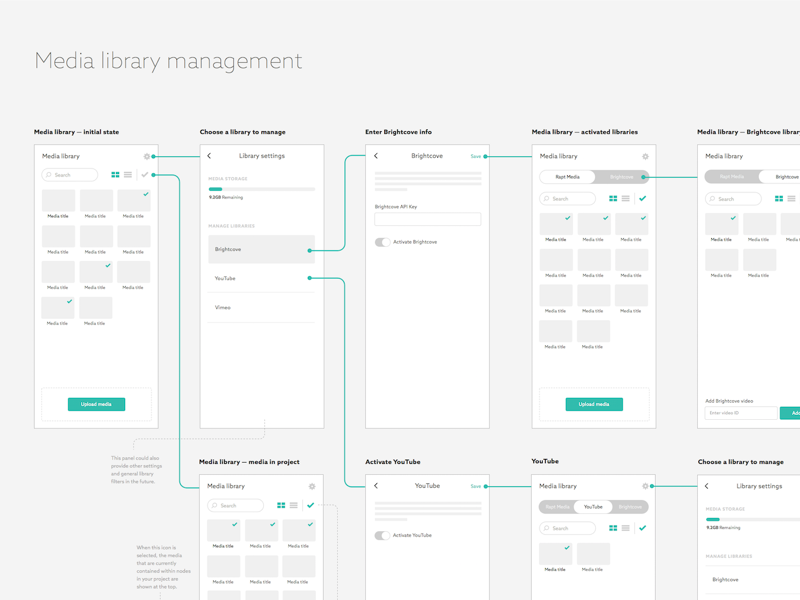Select YouTube tab in YouTube Media library panel

(x=593, y=507)
